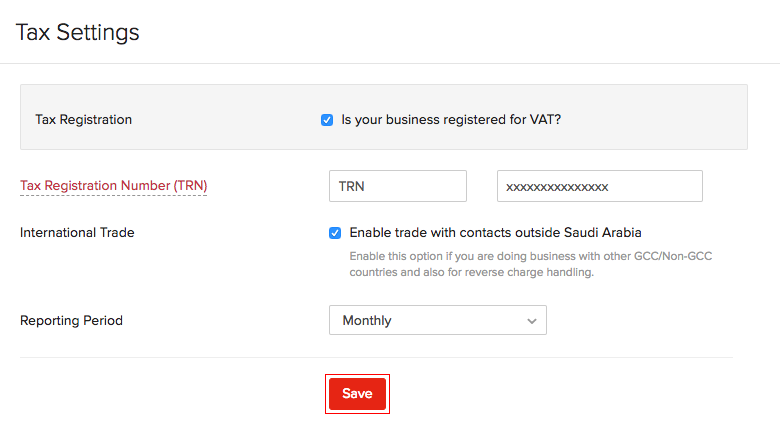Viewport: 780px width, 434px height.
Task: Click the Reporting Period label
Action: (x=71, y=321)
